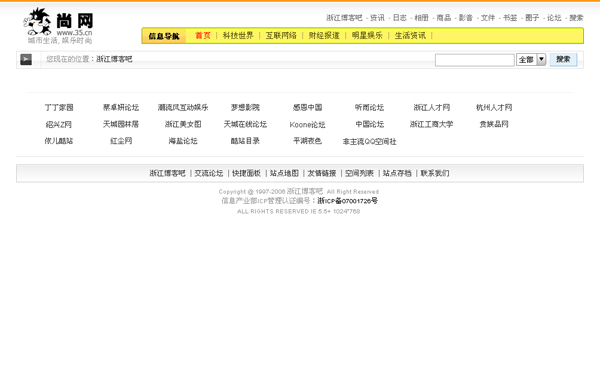The height and width of the screenshot is (370, 600).
Task: Click 浙江博客吧 in the footer bar
Action: (x=167, y=173)
